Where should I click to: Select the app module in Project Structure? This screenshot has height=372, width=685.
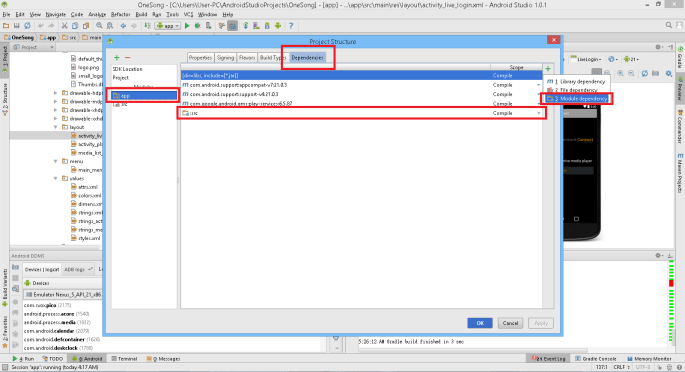click(x=144, y=96)
